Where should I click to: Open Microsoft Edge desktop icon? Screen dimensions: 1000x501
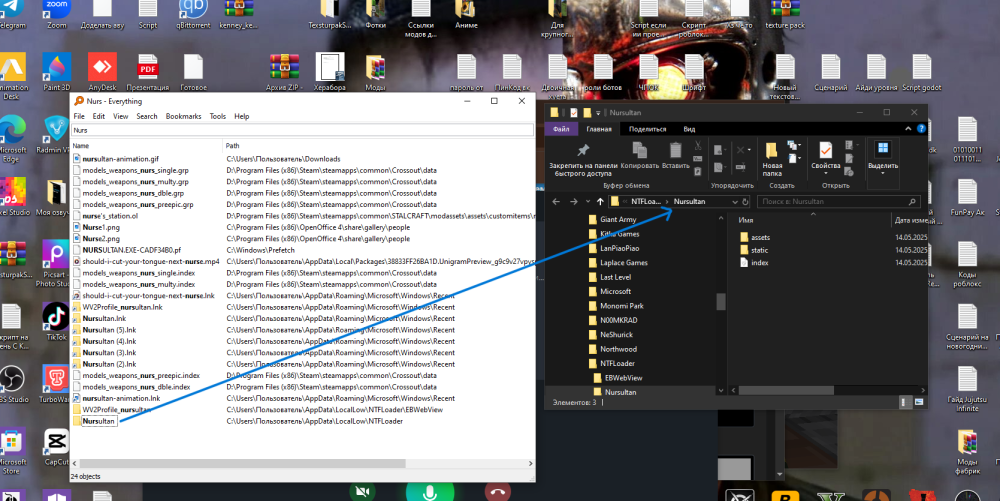(x=11, y=129)
